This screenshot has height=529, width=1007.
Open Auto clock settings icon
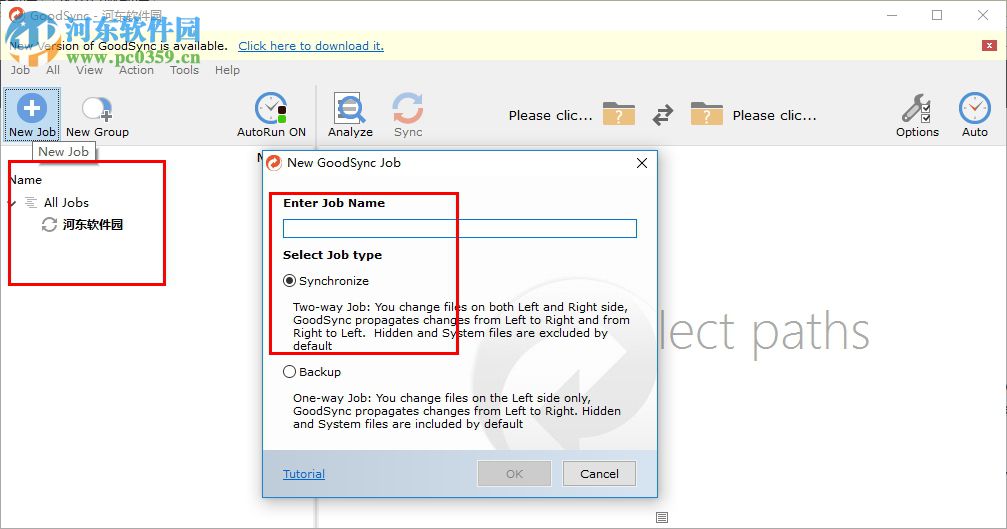[974, 108]
